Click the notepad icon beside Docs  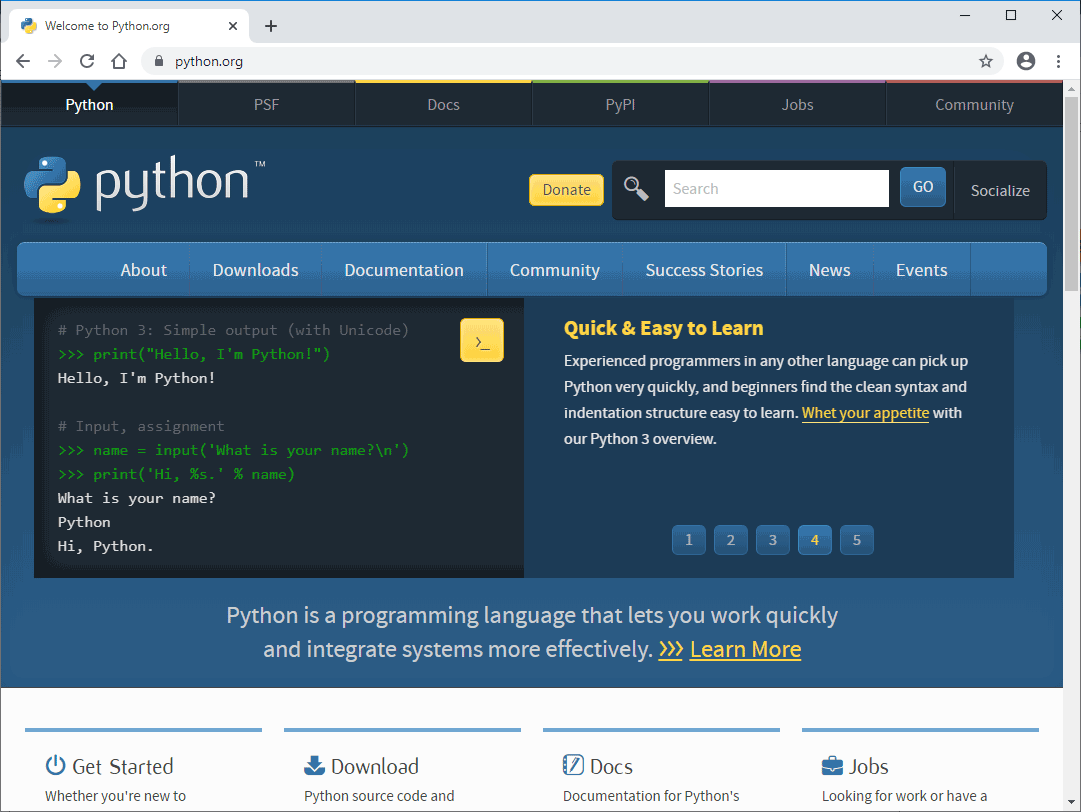[573, 764]
